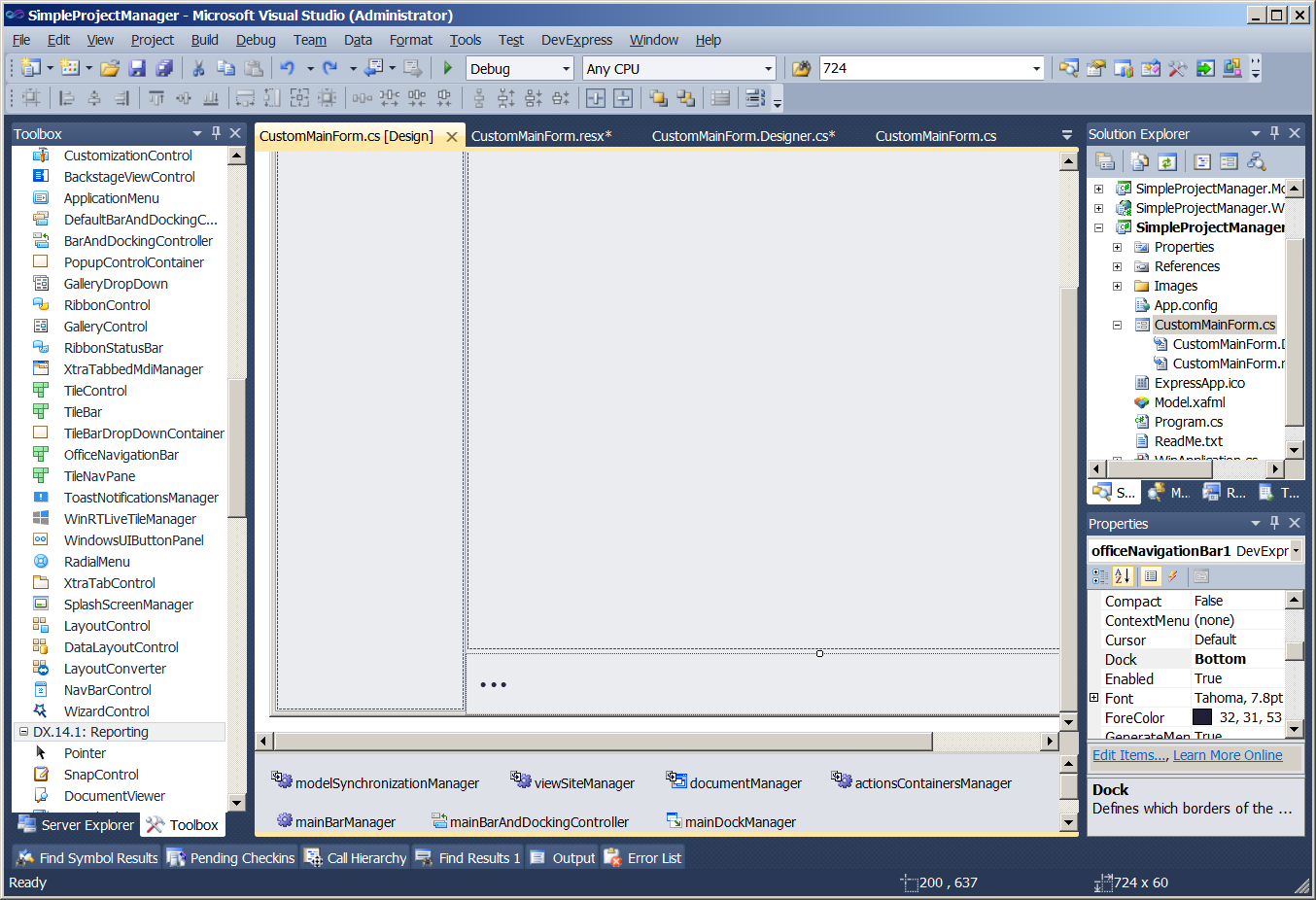Image resolution: width=1316 pixels, height=900 pixels.
Task: Open the Format menu
Action: click(410, 40)
